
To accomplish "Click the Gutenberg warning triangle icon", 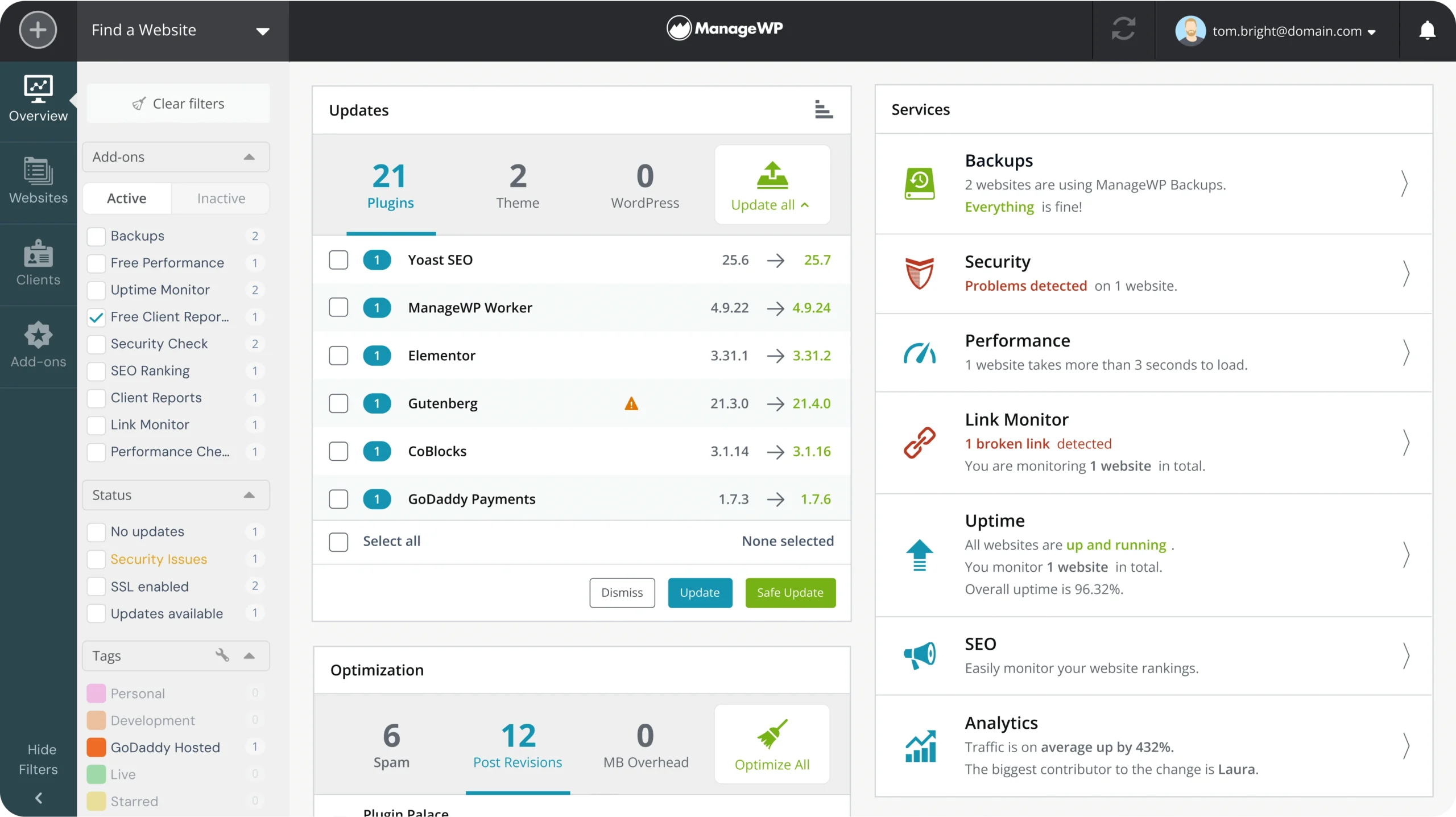I will [x=631, y=403].
